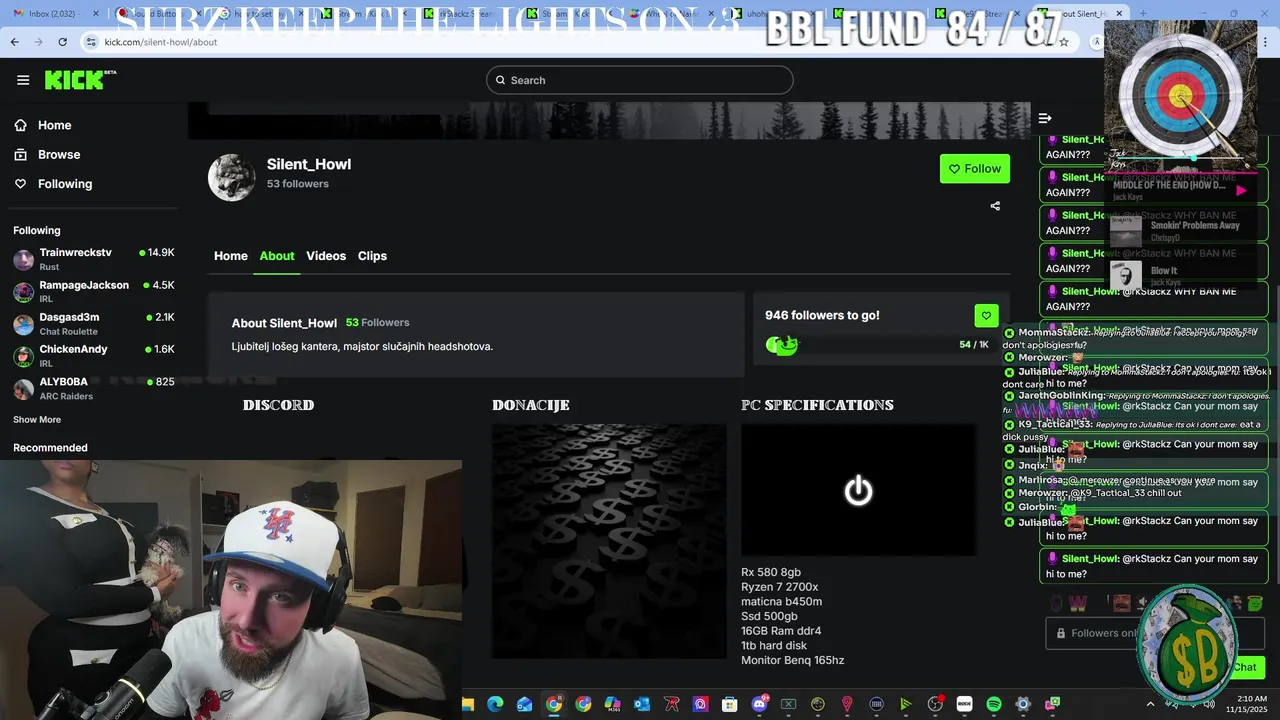This screenshot has width=1280, height=720.
Task: Click RampageJackson avatar in sidebar
Action: click(x=23, y=292)
